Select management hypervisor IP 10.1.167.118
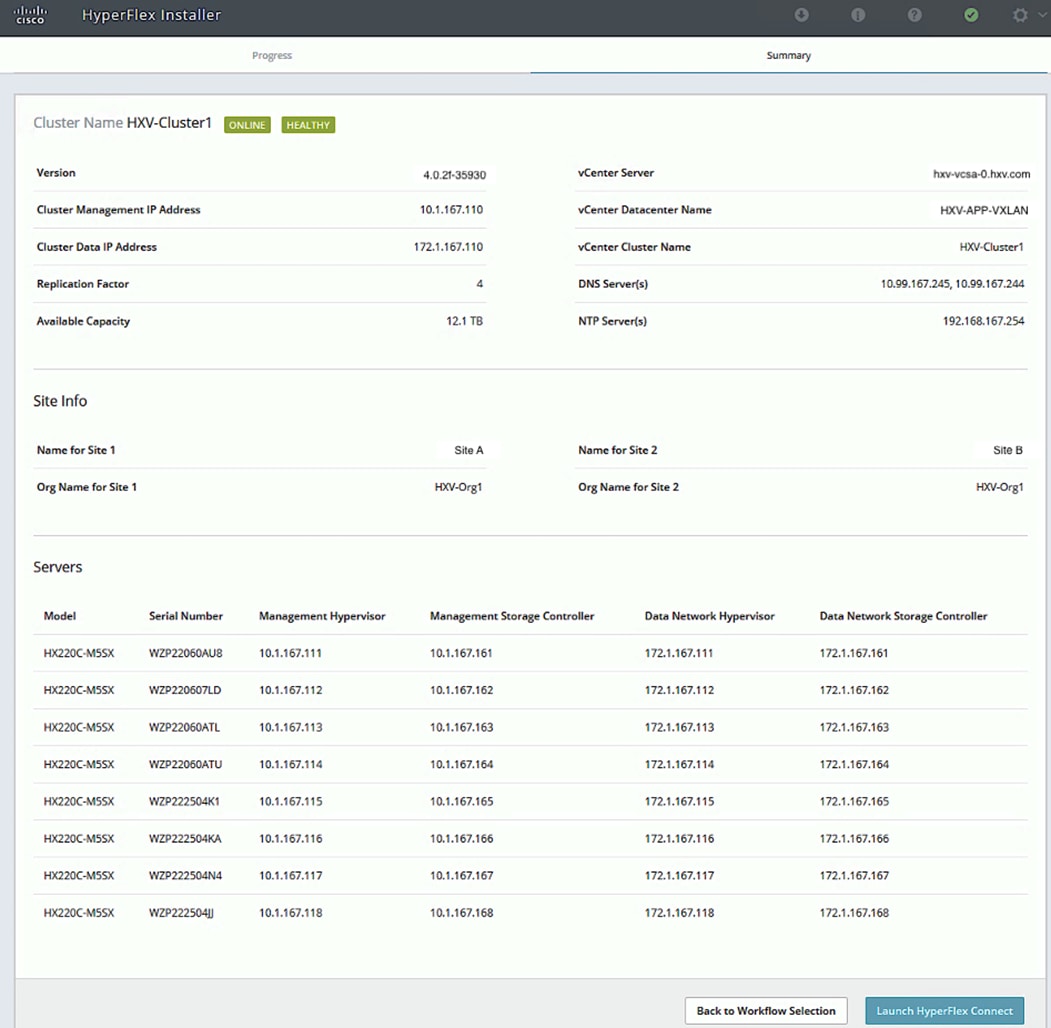This screenshot has width=1051, height=1028. 290,913
